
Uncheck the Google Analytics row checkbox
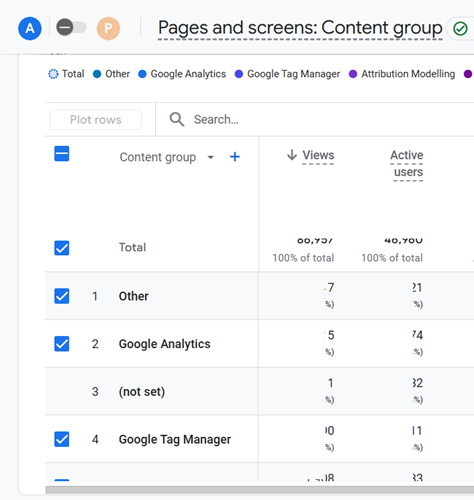click(62, 344)
